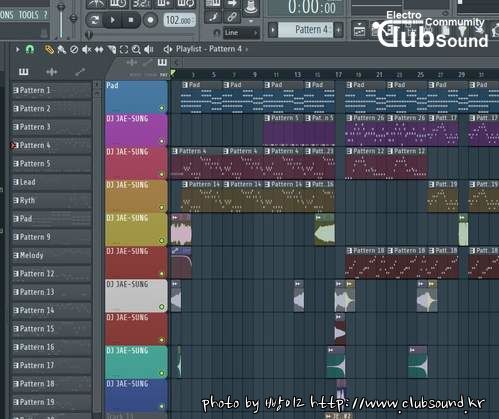Click bar 17 on the timeline ruler
The width and height of the screenshot is (499, 419).
[338, 75]
